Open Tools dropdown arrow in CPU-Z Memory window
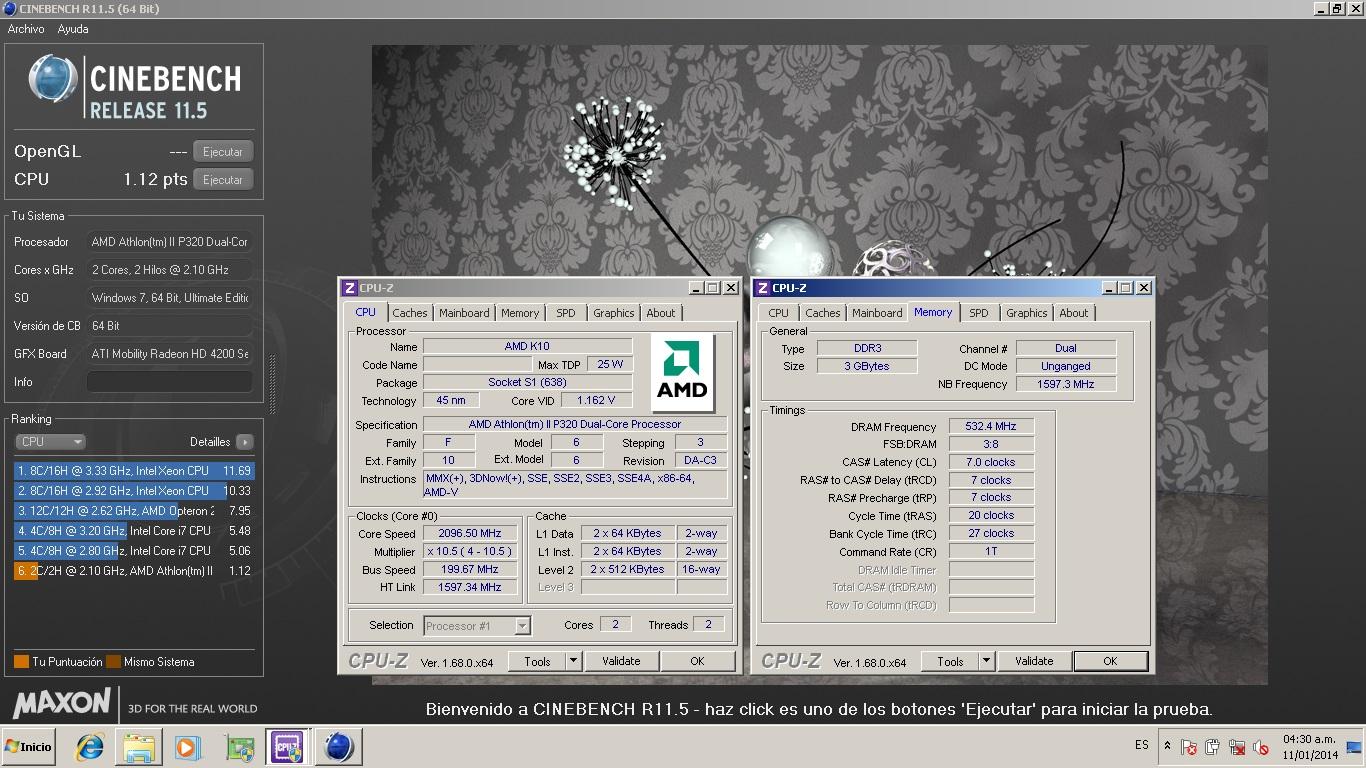This screenshot has height=768, width=1366. (986, 661)
